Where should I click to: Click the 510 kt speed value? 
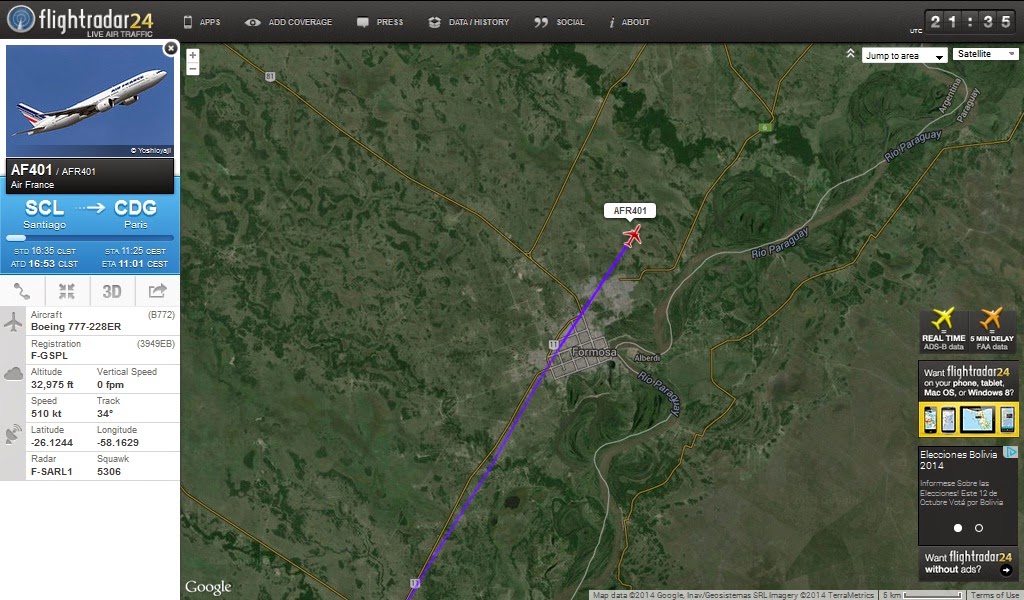46,413
